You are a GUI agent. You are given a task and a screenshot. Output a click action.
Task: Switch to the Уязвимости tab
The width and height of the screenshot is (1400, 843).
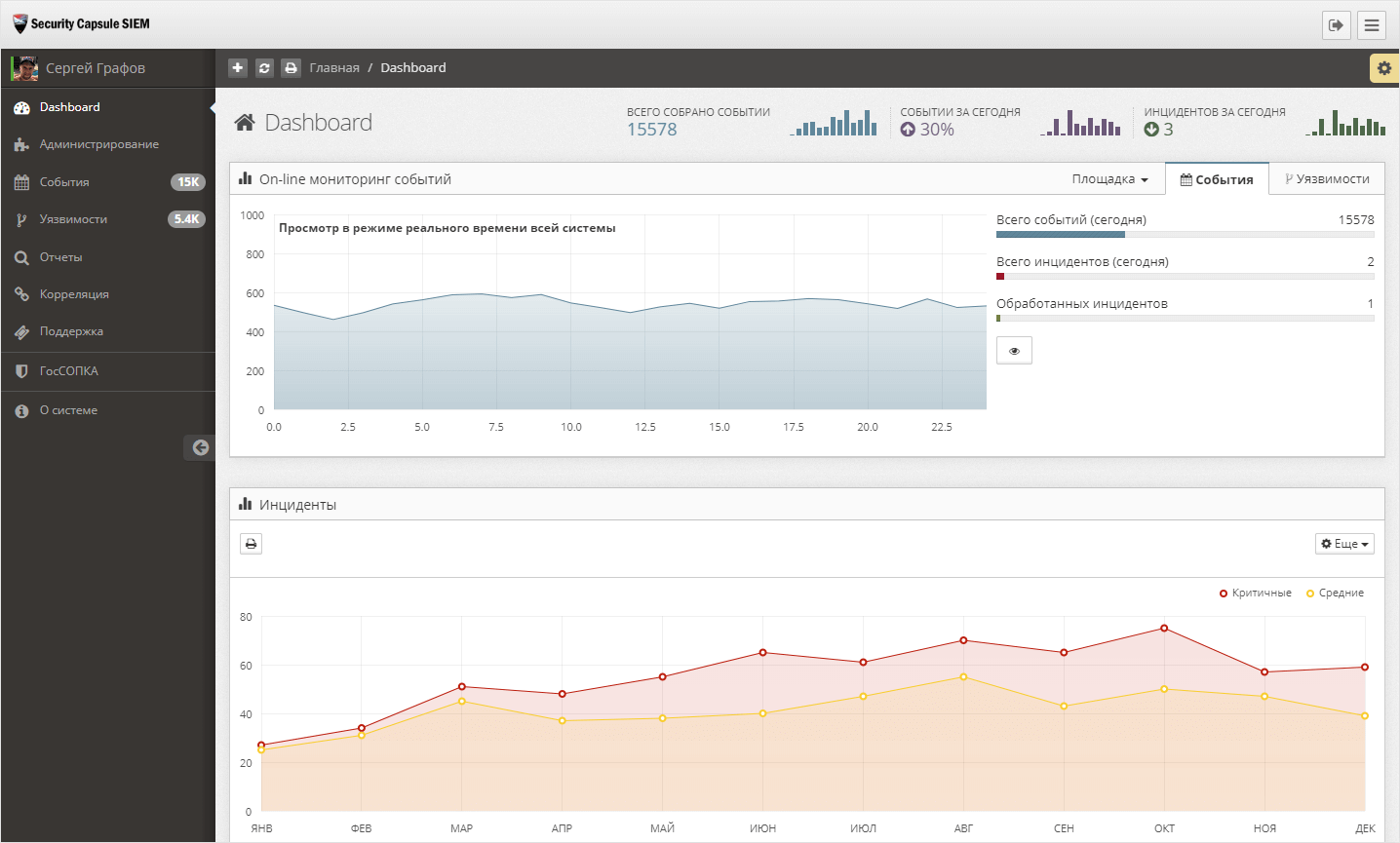point(1327,179)
